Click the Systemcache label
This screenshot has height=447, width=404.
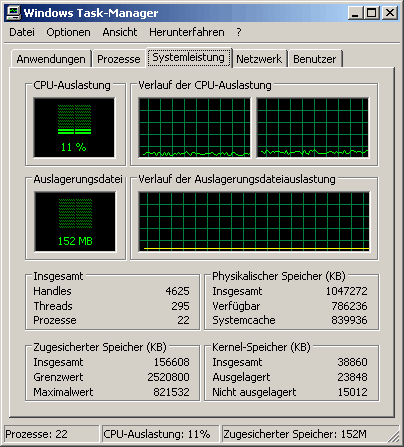coord(244,320)
